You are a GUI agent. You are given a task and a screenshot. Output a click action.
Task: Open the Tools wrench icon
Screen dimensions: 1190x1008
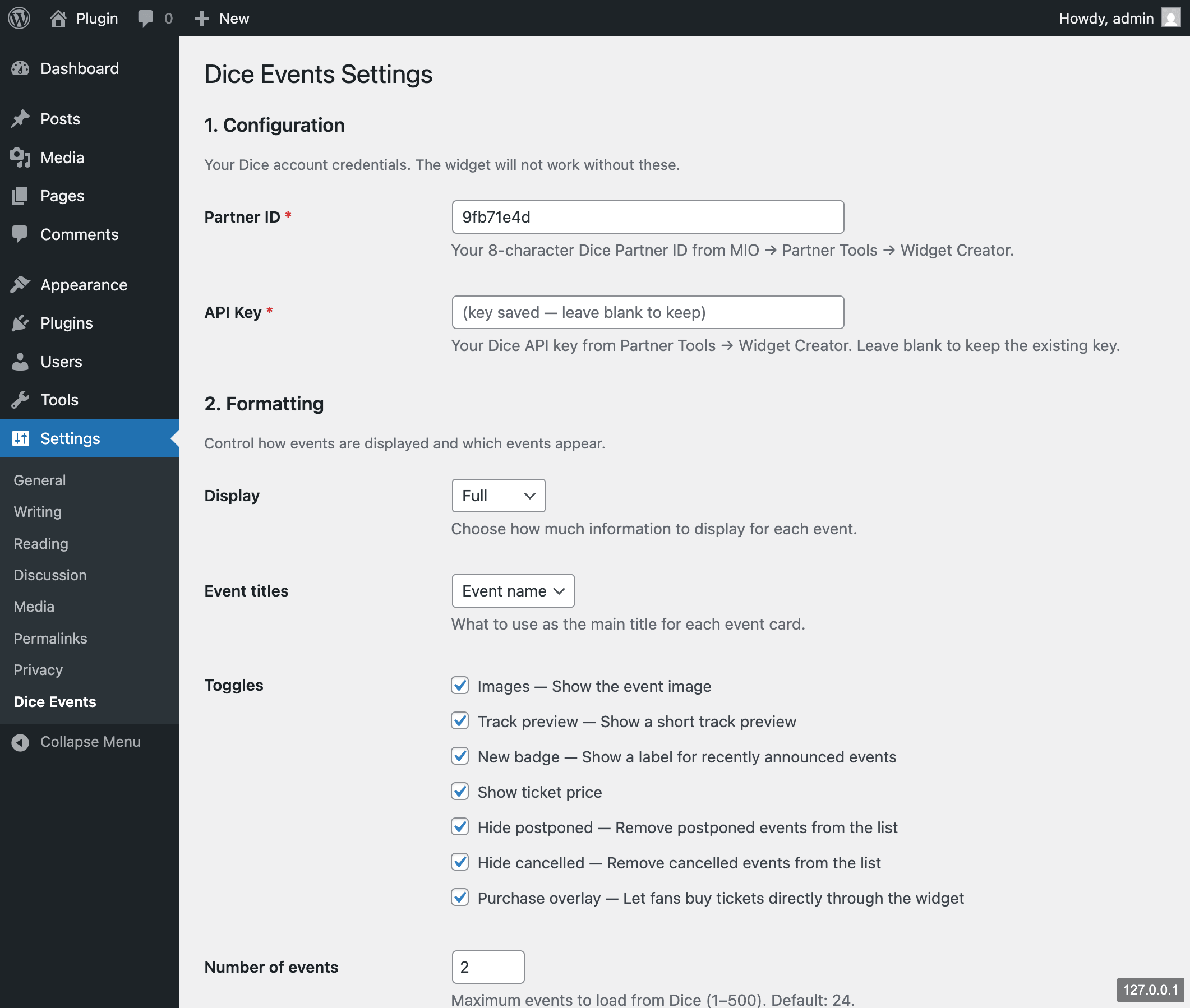click(21, 399)
